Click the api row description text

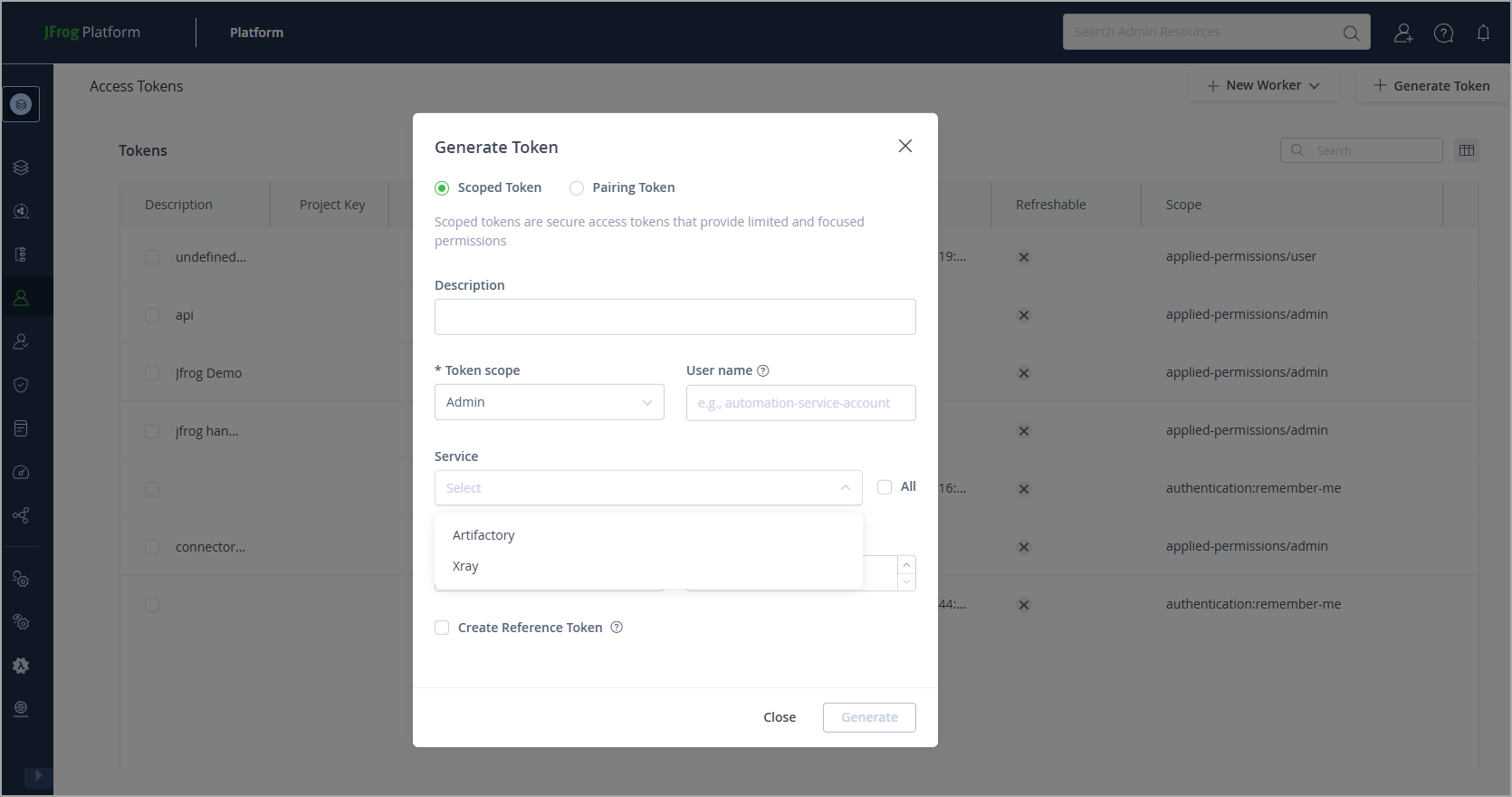coord(185,315)
